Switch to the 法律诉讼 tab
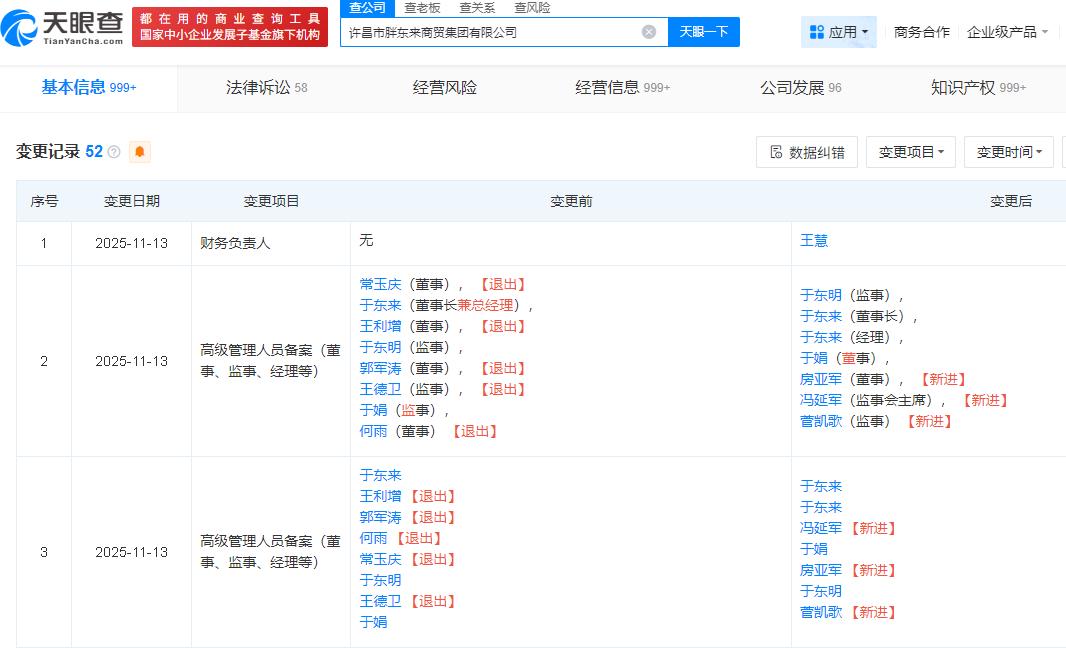1066x648 pixels. pyautogui.click(x=266, y=88)
